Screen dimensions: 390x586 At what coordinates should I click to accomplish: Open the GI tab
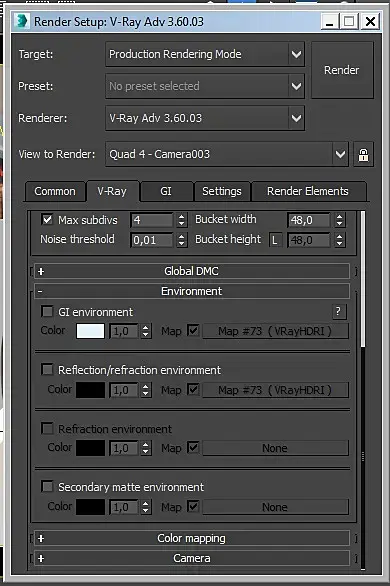click(x=166, y=191)
